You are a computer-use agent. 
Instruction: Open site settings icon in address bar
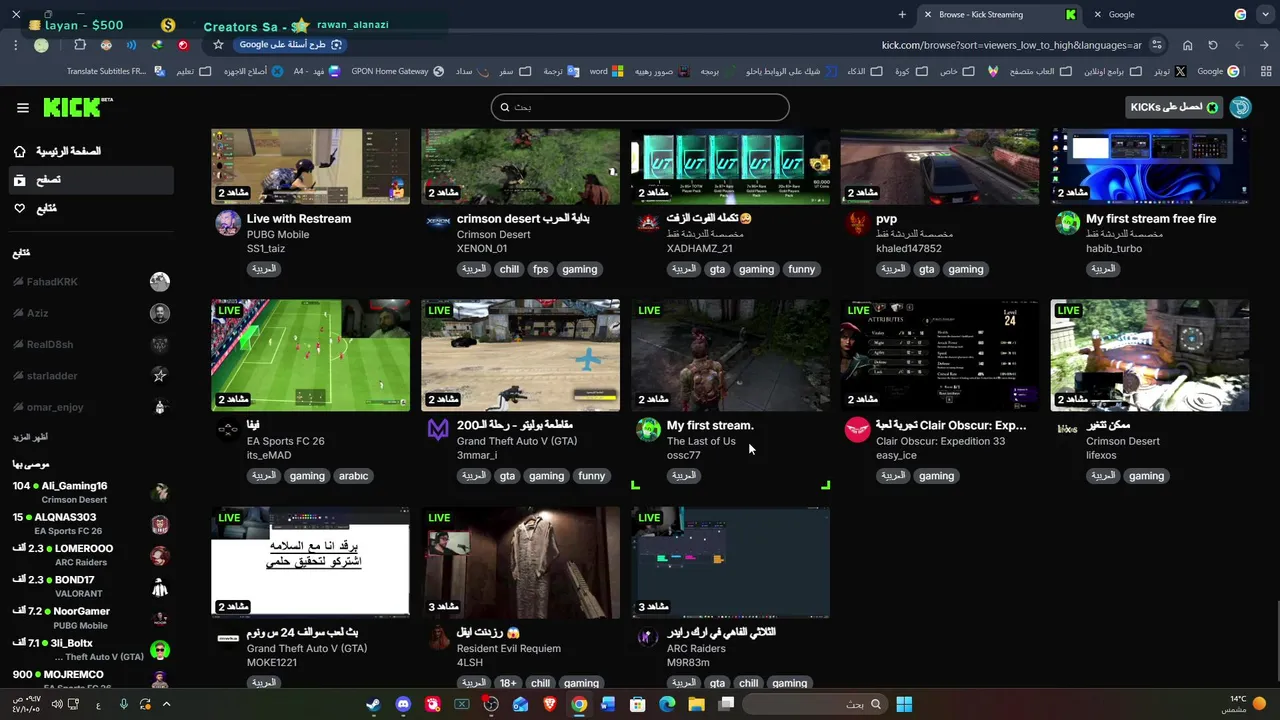[x=1157, y=45]
